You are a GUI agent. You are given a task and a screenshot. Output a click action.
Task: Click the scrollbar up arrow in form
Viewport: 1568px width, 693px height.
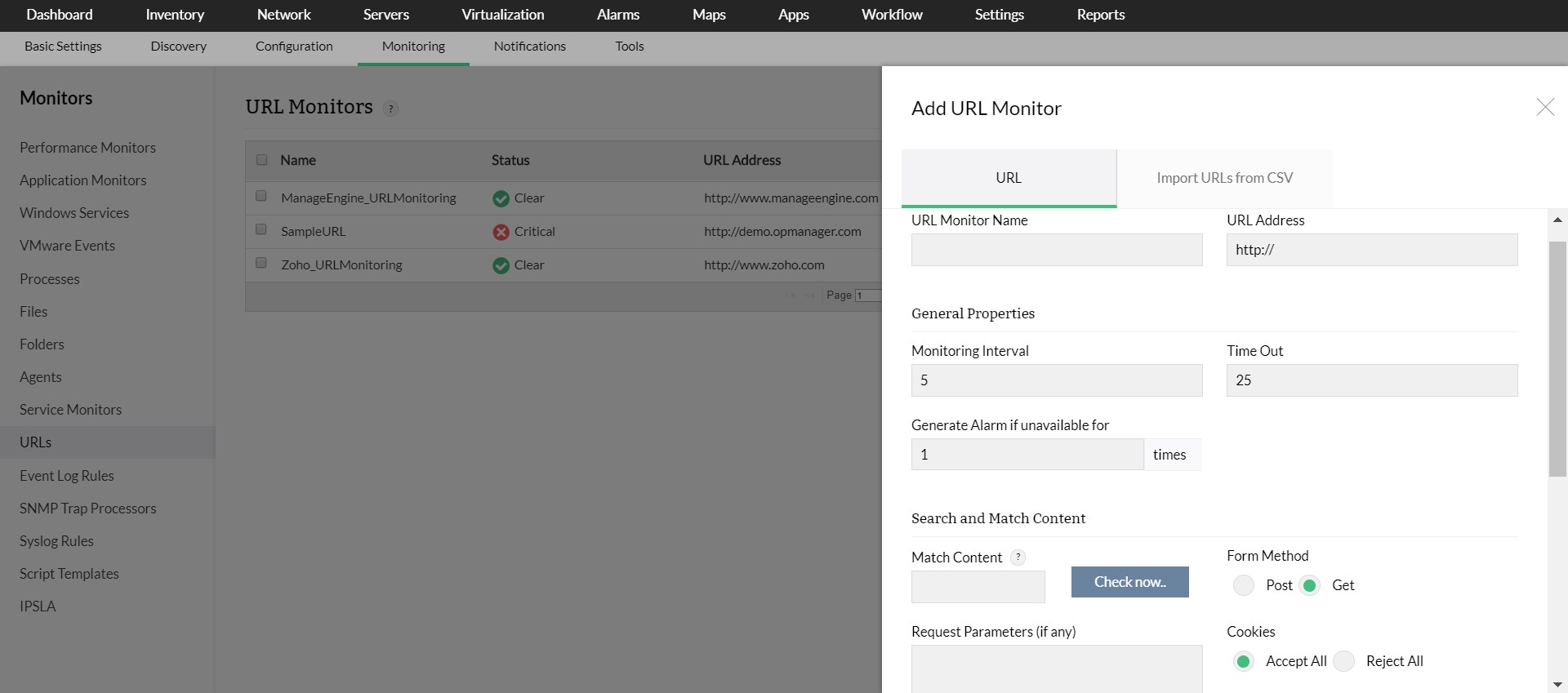tap(1557, 220)
